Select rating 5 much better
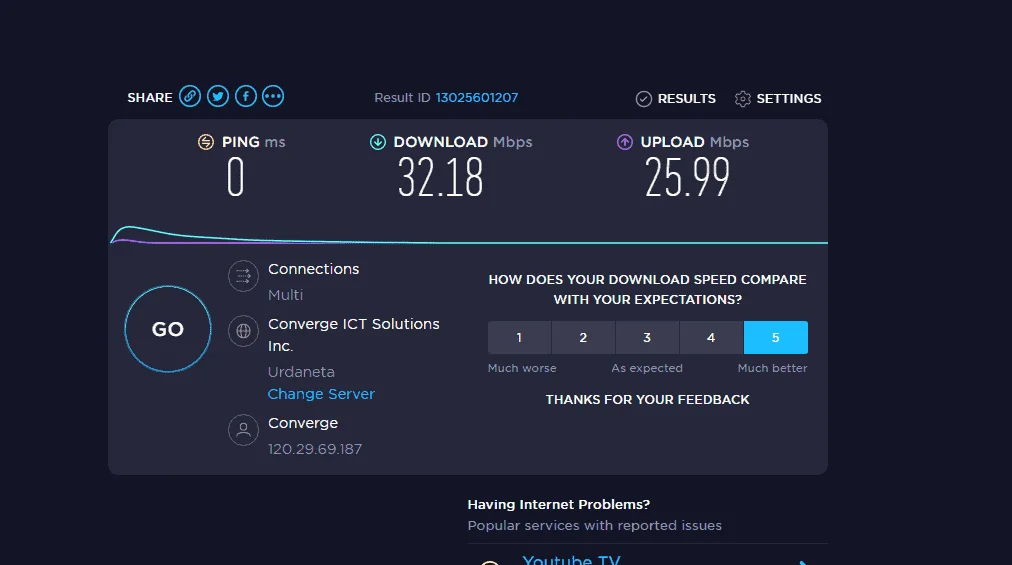Screen dimensions: 1012x565 [776, 338]
